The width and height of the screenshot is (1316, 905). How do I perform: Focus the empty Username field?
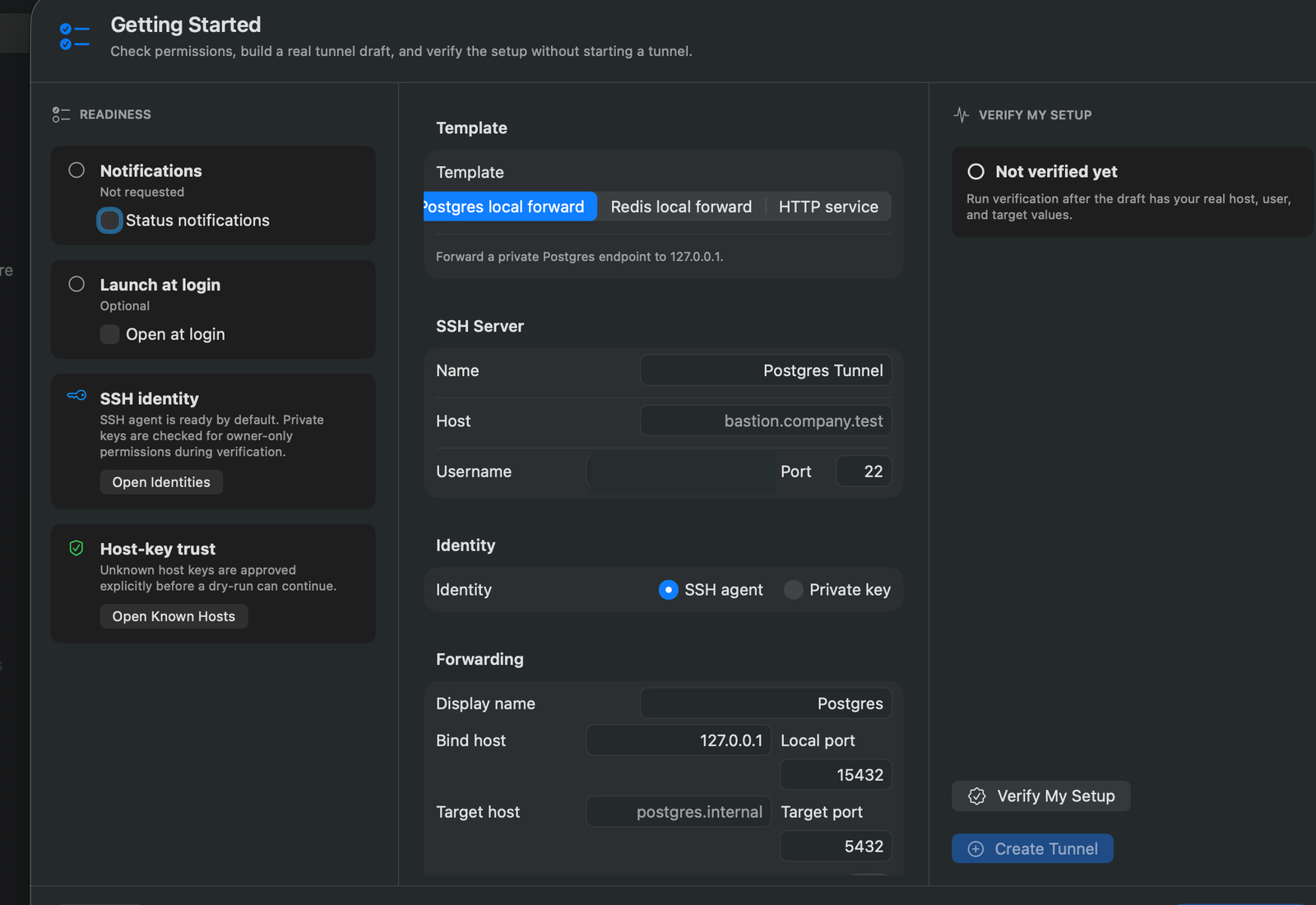click(679, 471)
